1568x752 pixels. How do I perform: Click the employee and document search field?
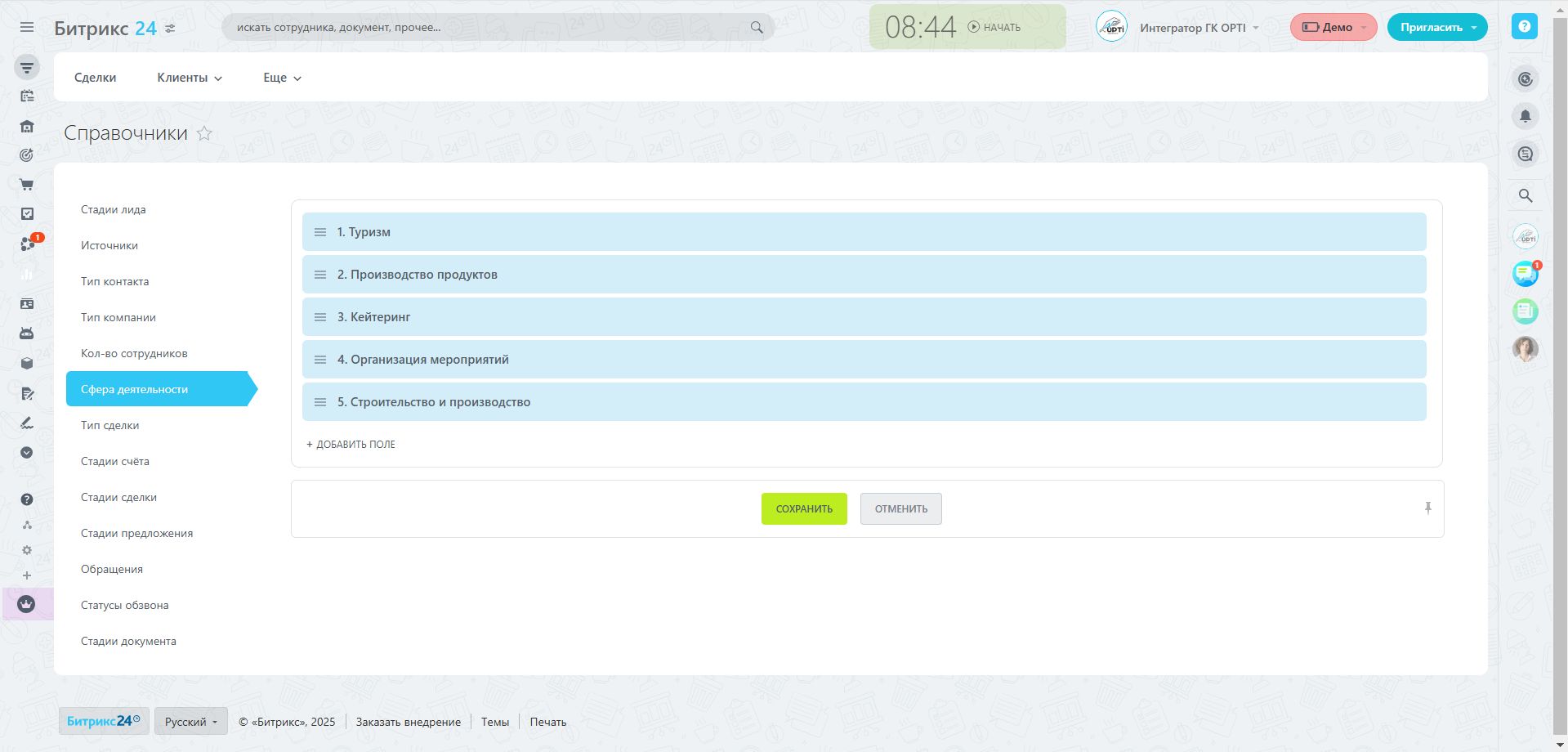[498, 27]
